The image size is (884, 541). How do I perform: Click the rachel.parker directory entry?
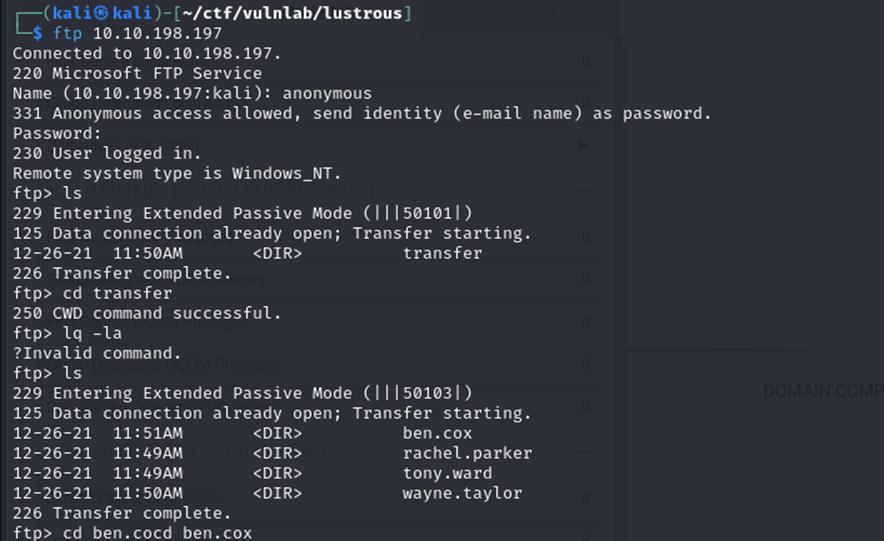[467, 453]
